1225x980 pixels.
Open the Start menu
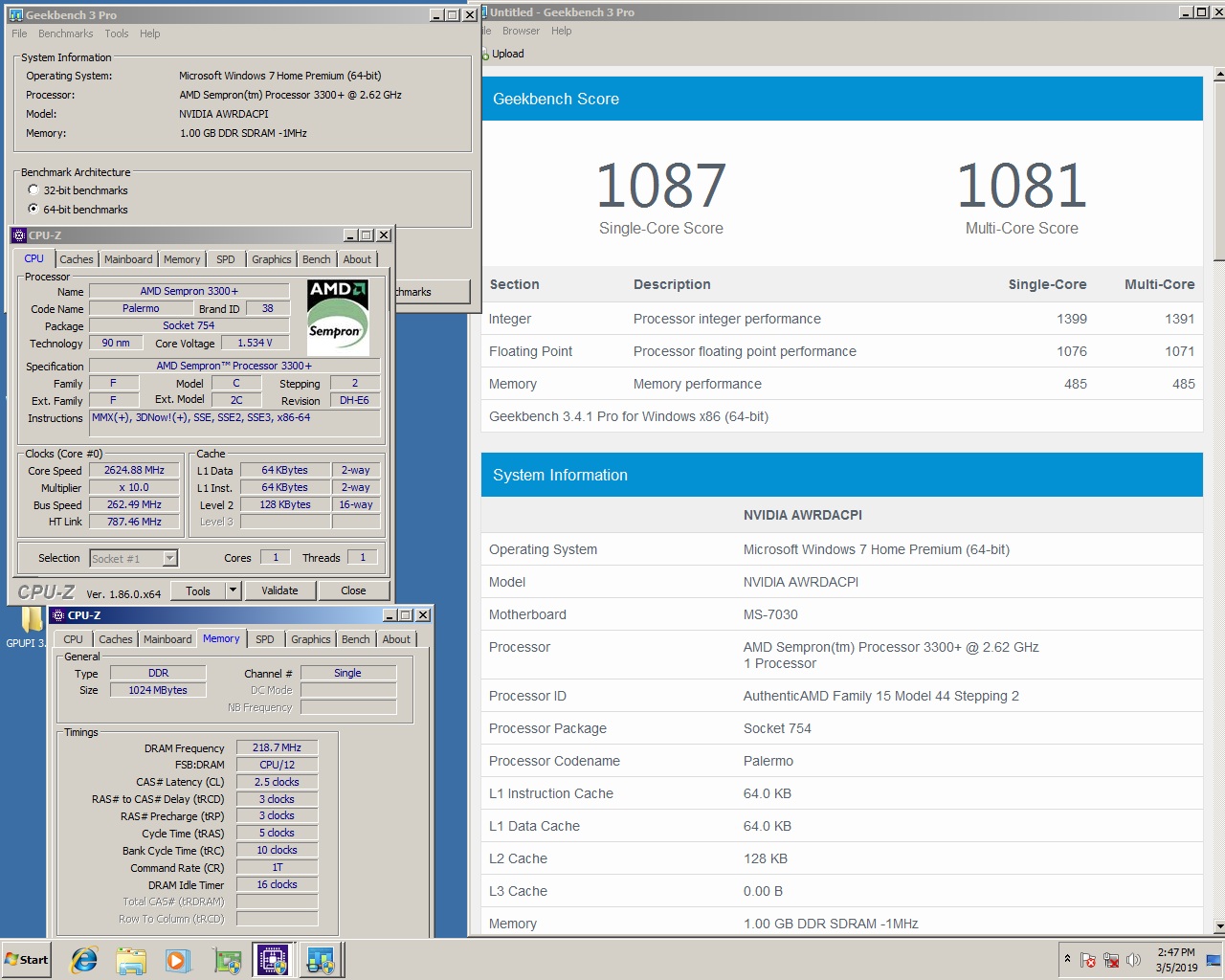click(x=26, y=960)
